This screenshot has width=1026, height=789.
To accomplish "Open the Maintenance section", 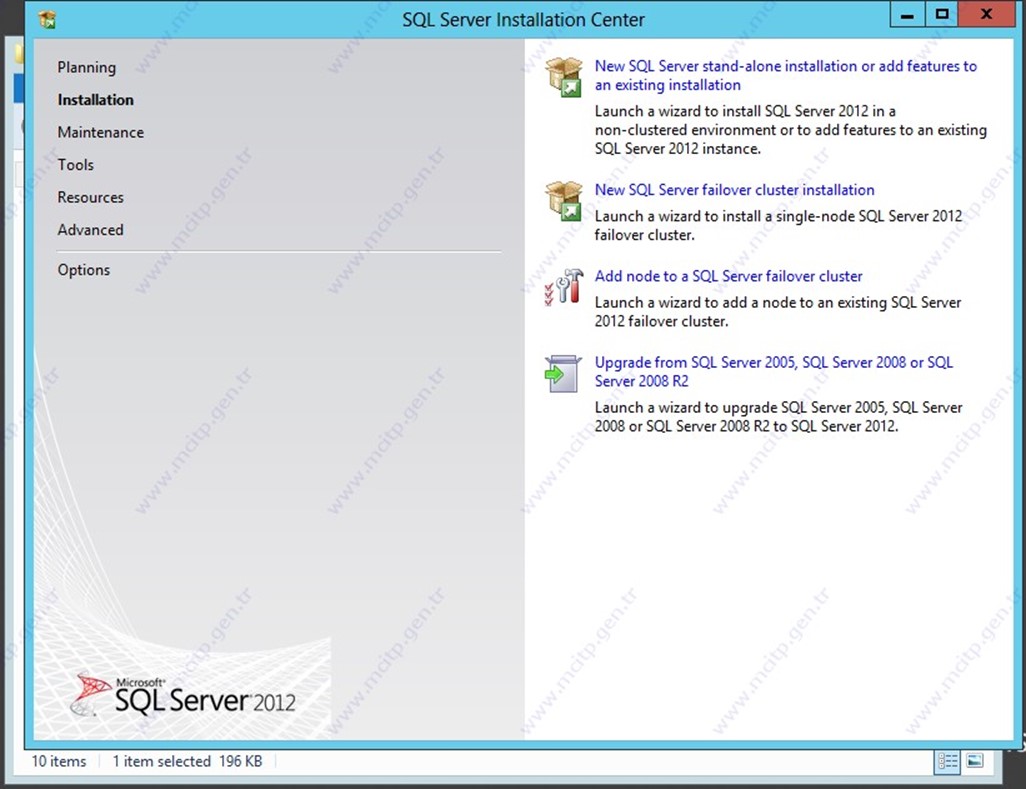I will click(x=101, y=132).
